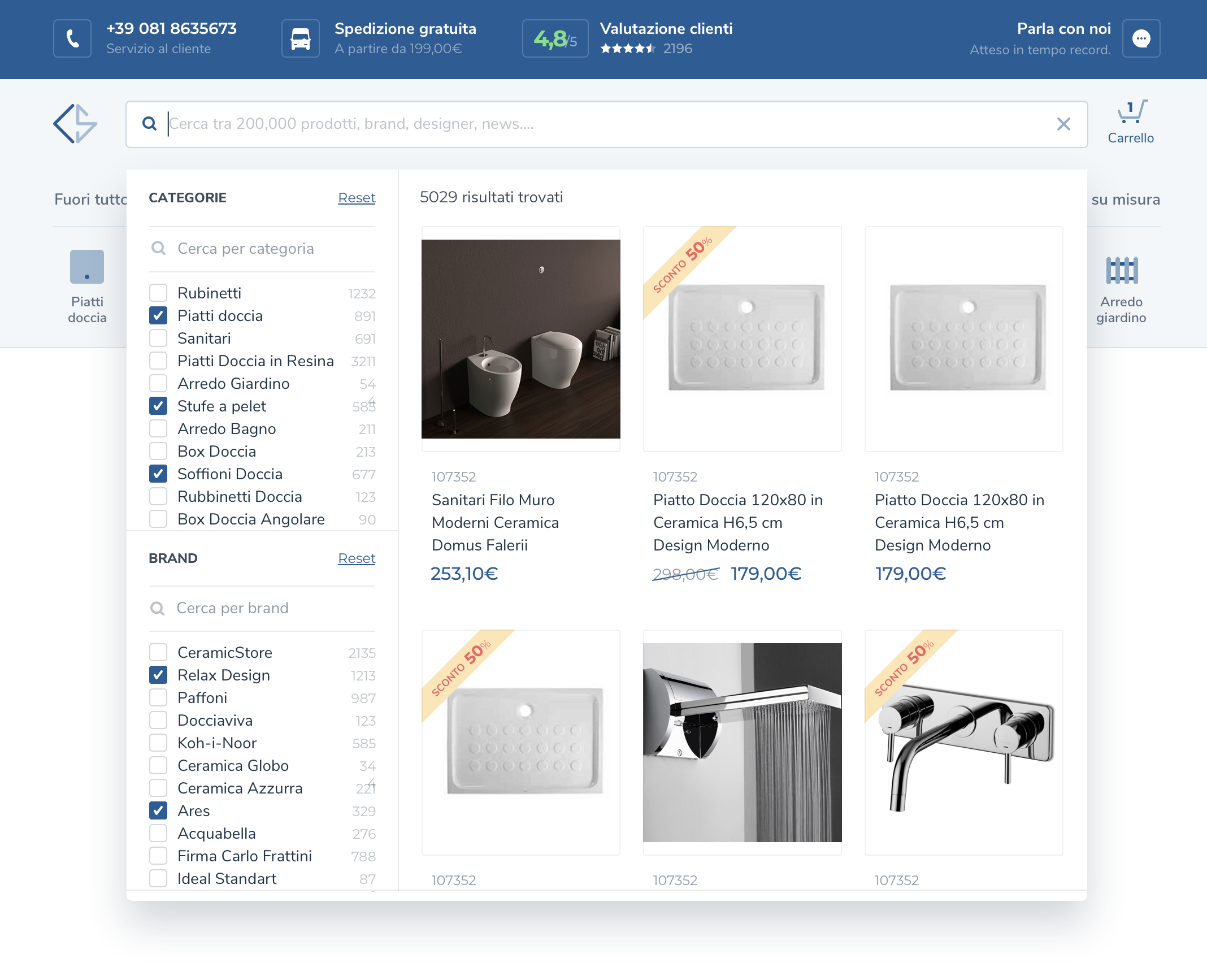The image size is (1207, 980).
Task: Click the free shipping truck icon
Action: (x=300, y=38)
